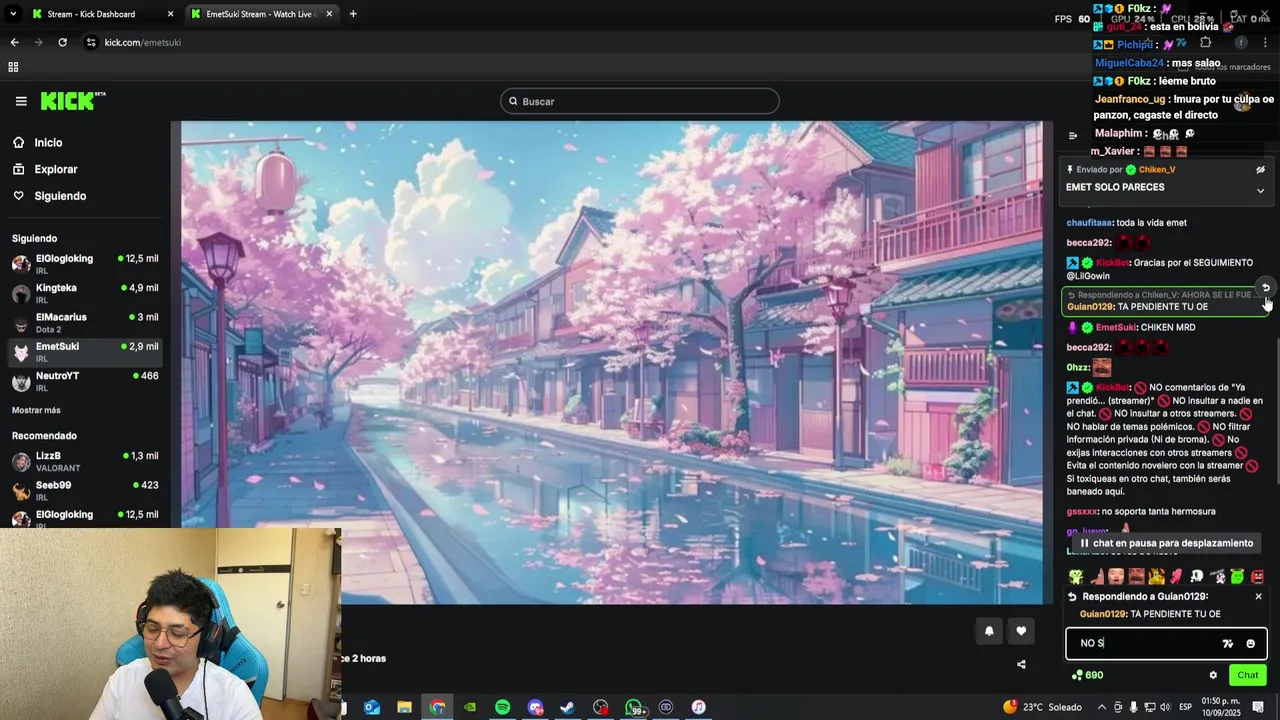Click gssxxx username in chat

point(1082,511)
